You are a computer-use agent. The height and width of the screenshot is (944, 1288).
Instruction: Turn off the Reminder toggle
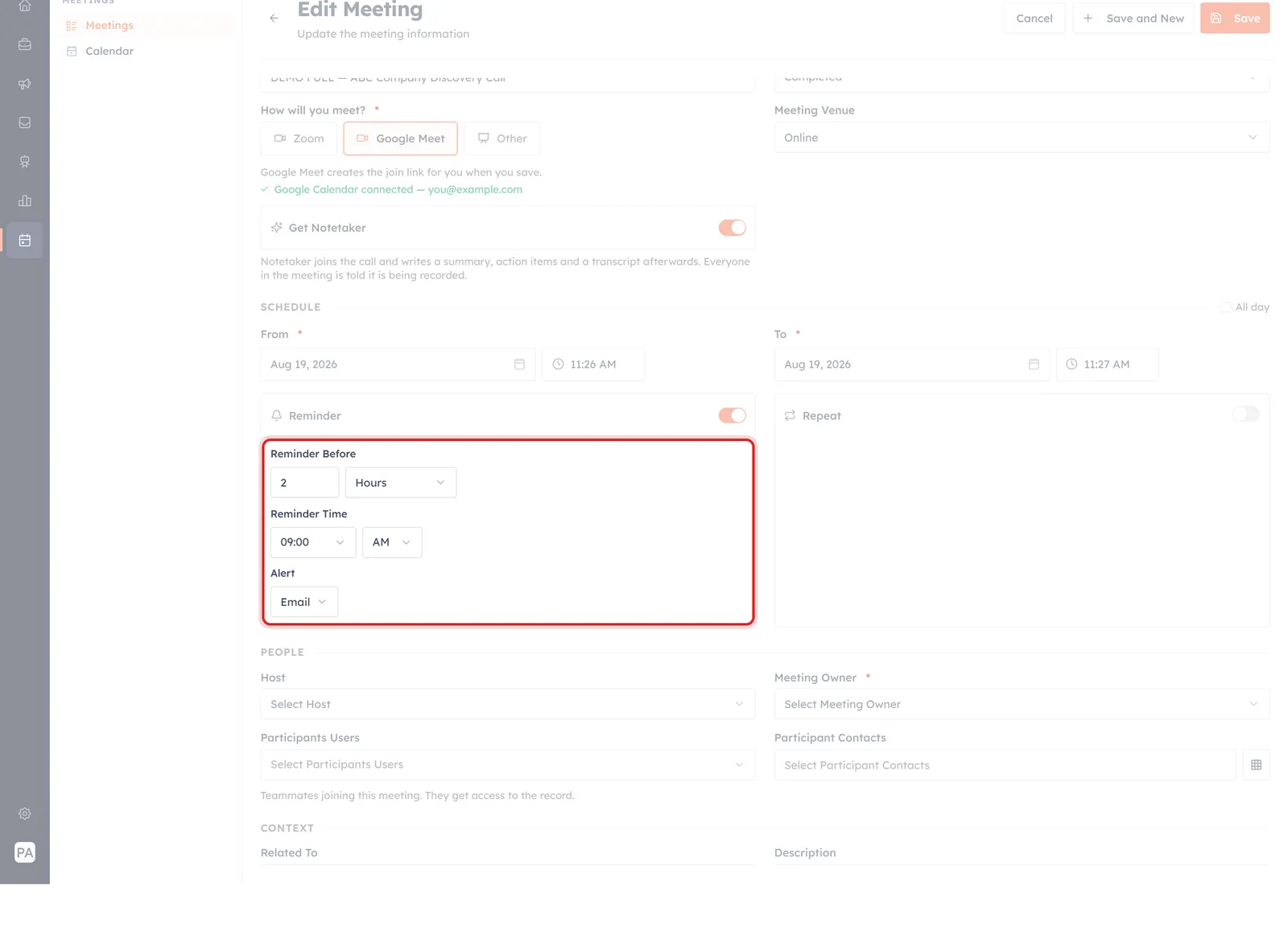pyautogui.click(x=733, y=415)
